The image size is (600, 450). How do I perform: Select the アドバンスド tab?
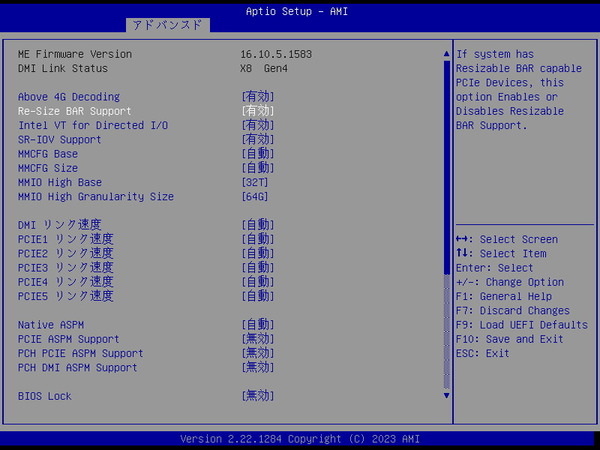(x=168, y=25)
